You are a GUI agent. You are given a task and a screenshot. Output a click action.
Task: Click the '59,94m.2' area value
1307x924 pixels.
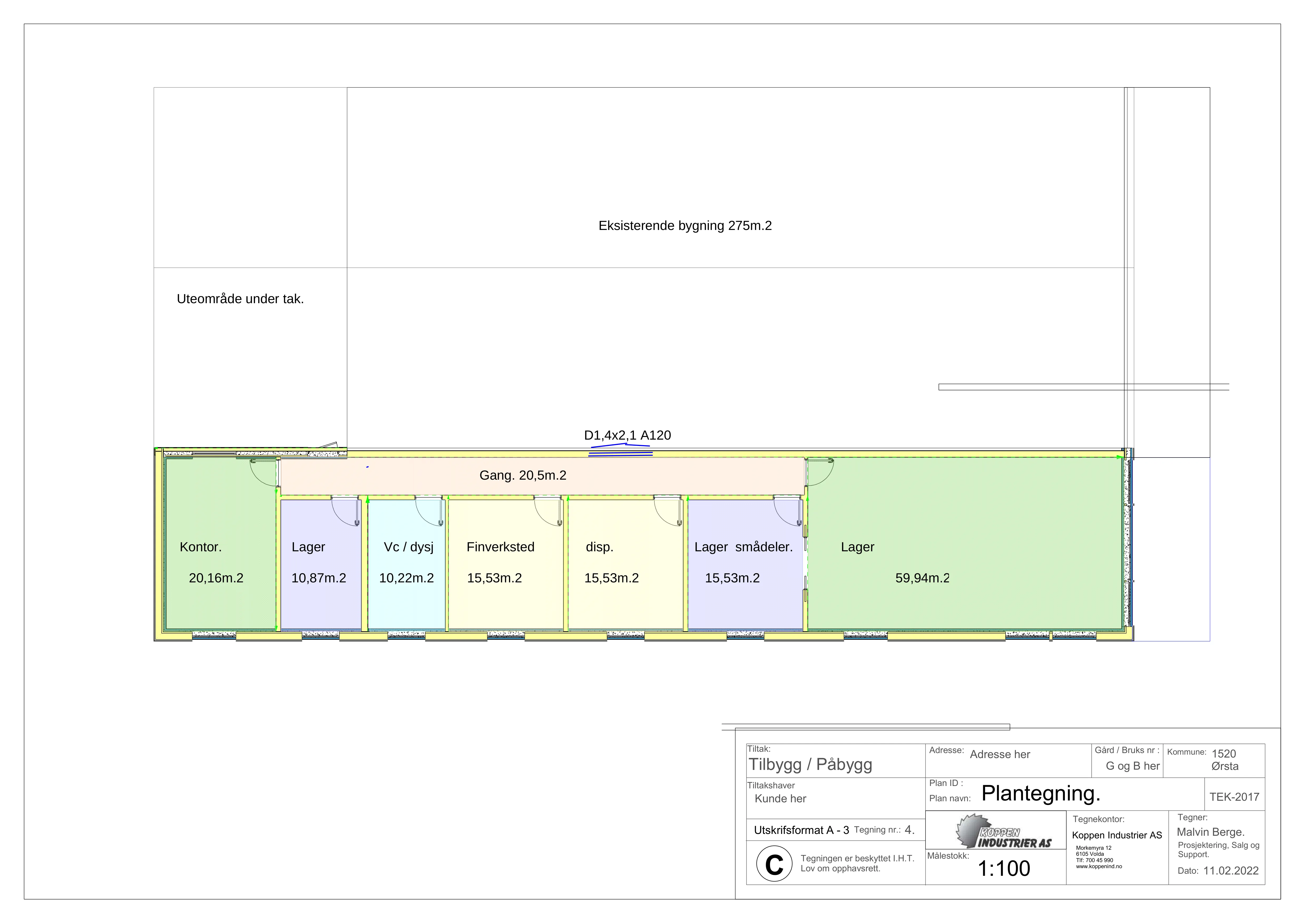(922, 578)
